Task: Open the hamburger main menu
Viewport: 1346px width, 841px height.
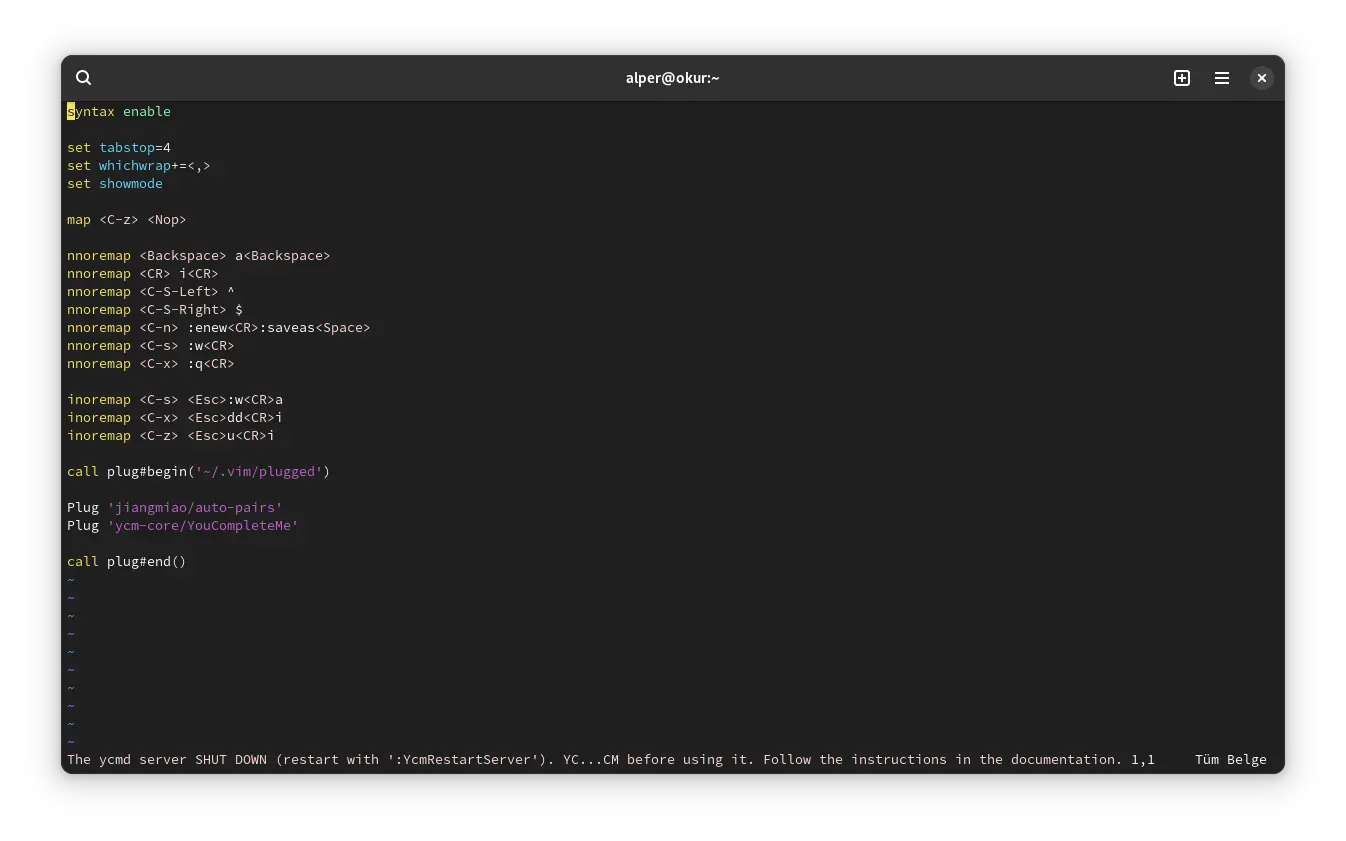Action: (x=1222, y=78)
